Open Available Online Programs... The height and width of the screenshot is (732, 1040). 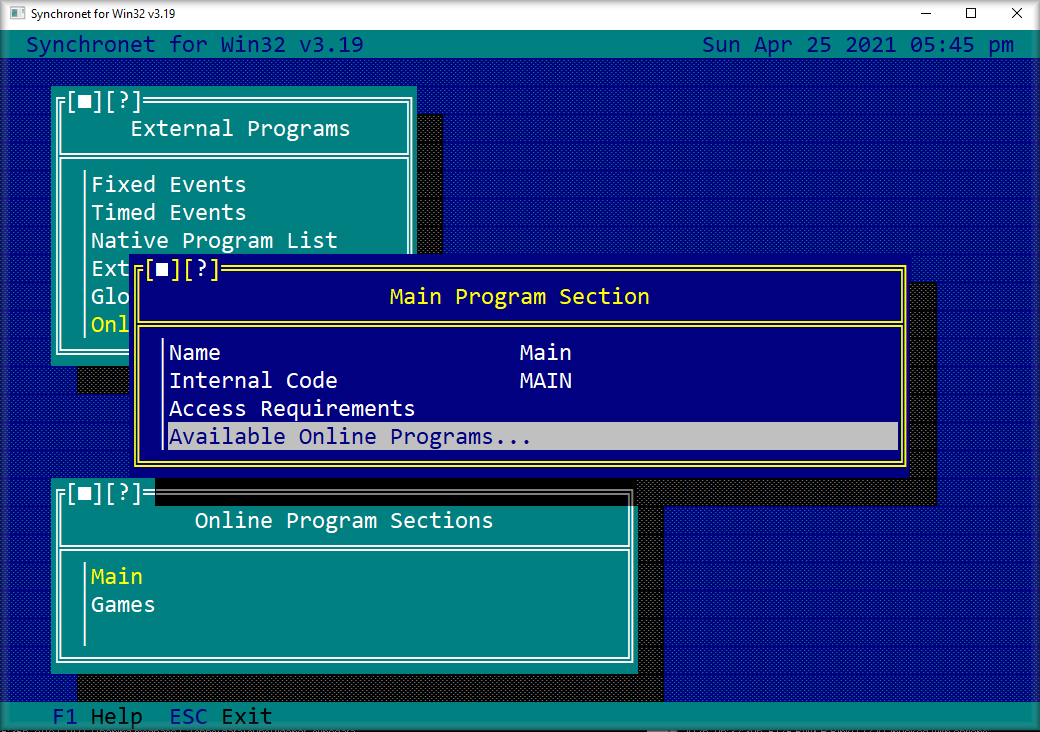click(x=533, y=436)
